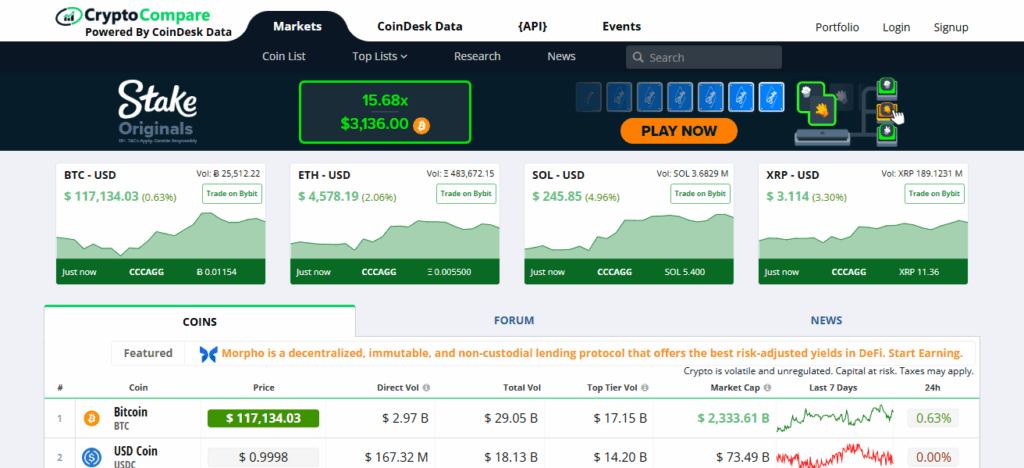Image resolution: width=1024 pixels, height=468 pixels.
Task: Click the Market Cap info icon
Action: [x=767, y=388]
